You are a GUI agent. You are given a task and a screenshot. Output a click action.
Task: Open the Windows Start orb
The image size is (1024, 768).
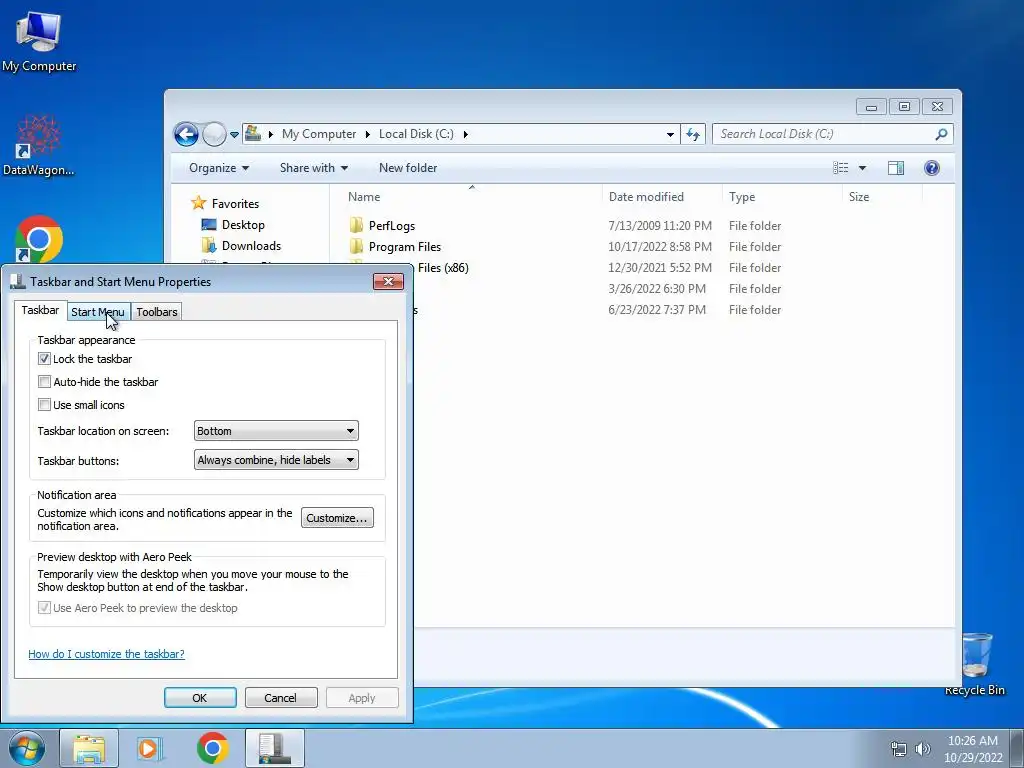(x=26, y=748)
